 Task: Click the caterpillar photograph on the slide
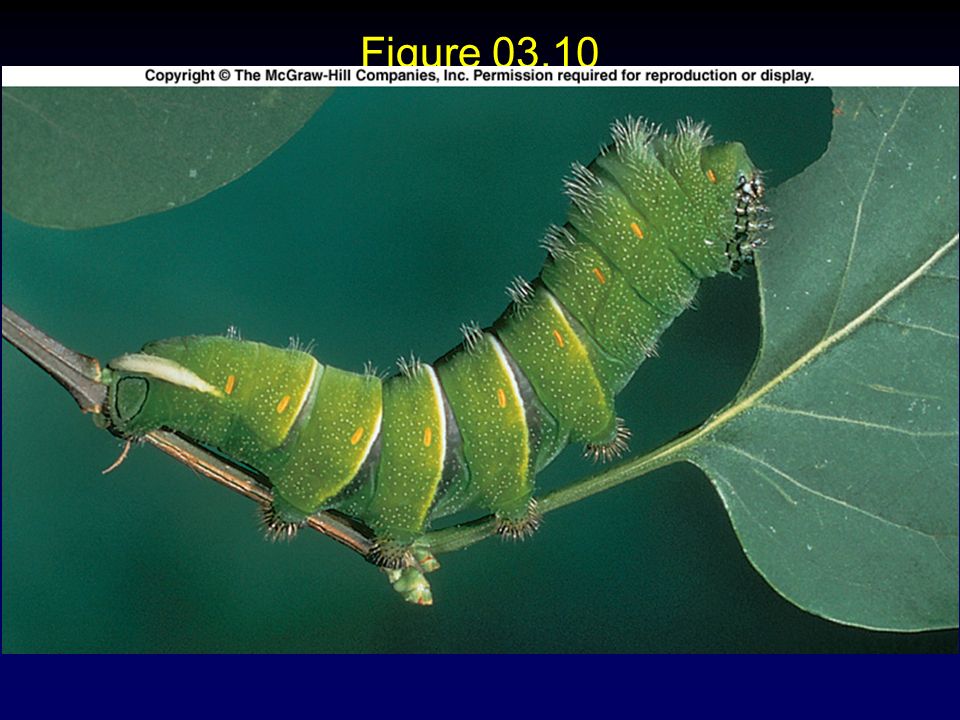pyautogui.click(x=480, y=370)
